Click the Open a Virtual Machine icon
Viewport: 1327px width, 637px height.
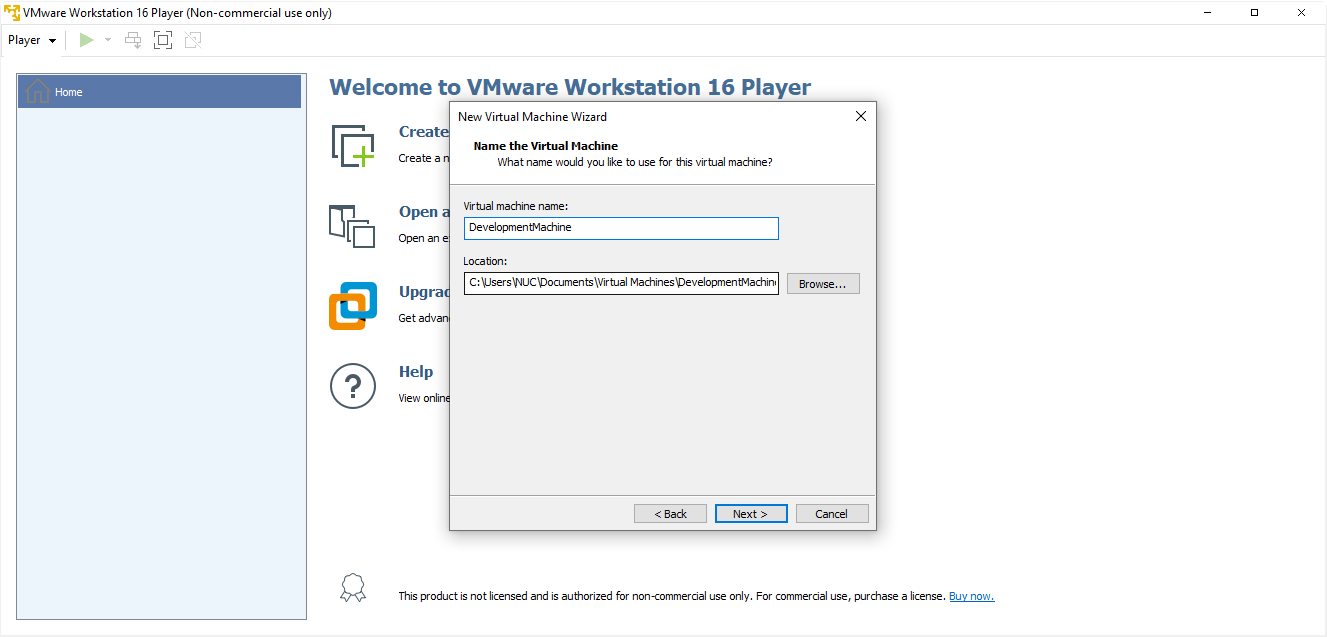pos(352,226)
